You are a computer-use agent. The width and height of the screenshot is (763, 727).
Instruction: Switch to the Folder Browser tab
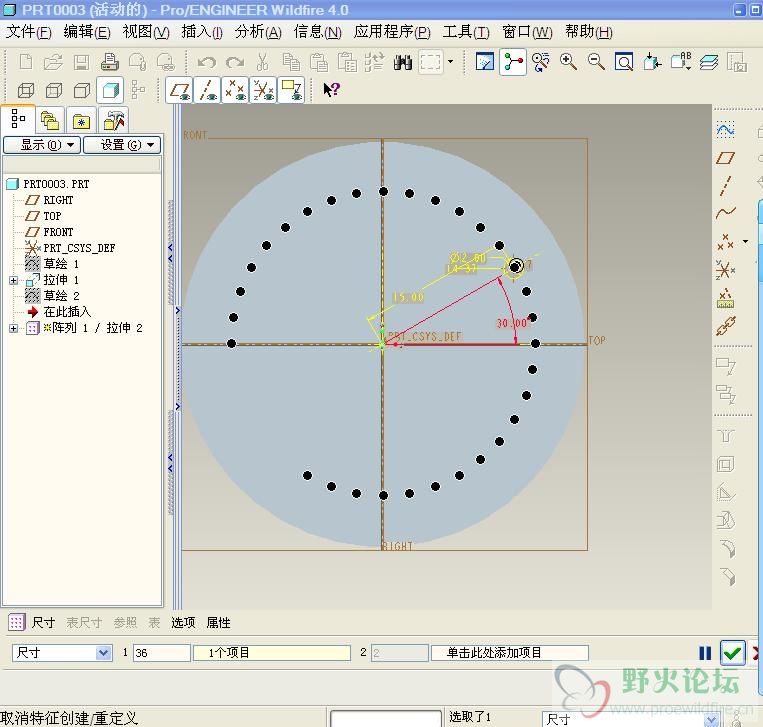click(x=50, y=120)
